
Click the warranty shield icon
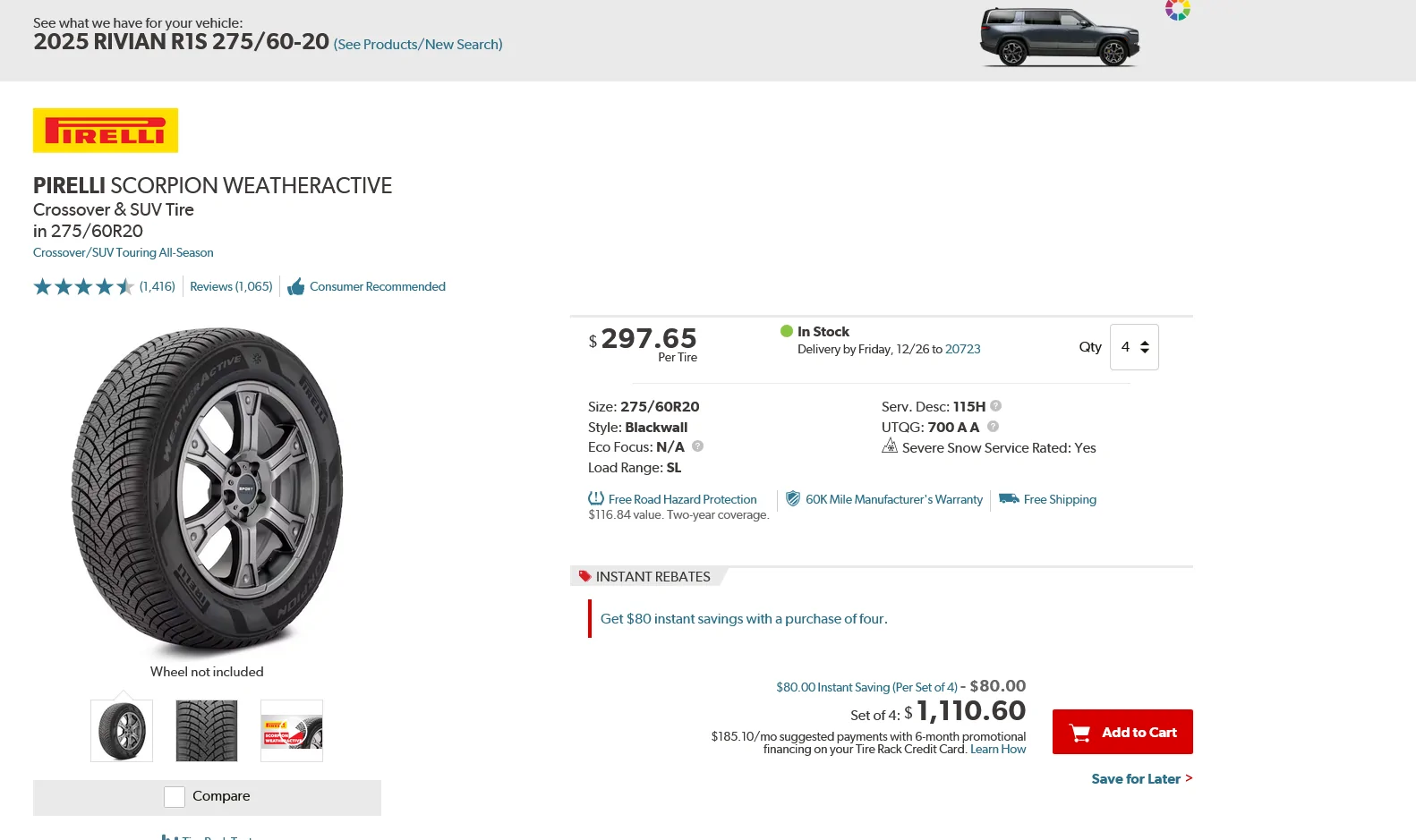(793, 498)
